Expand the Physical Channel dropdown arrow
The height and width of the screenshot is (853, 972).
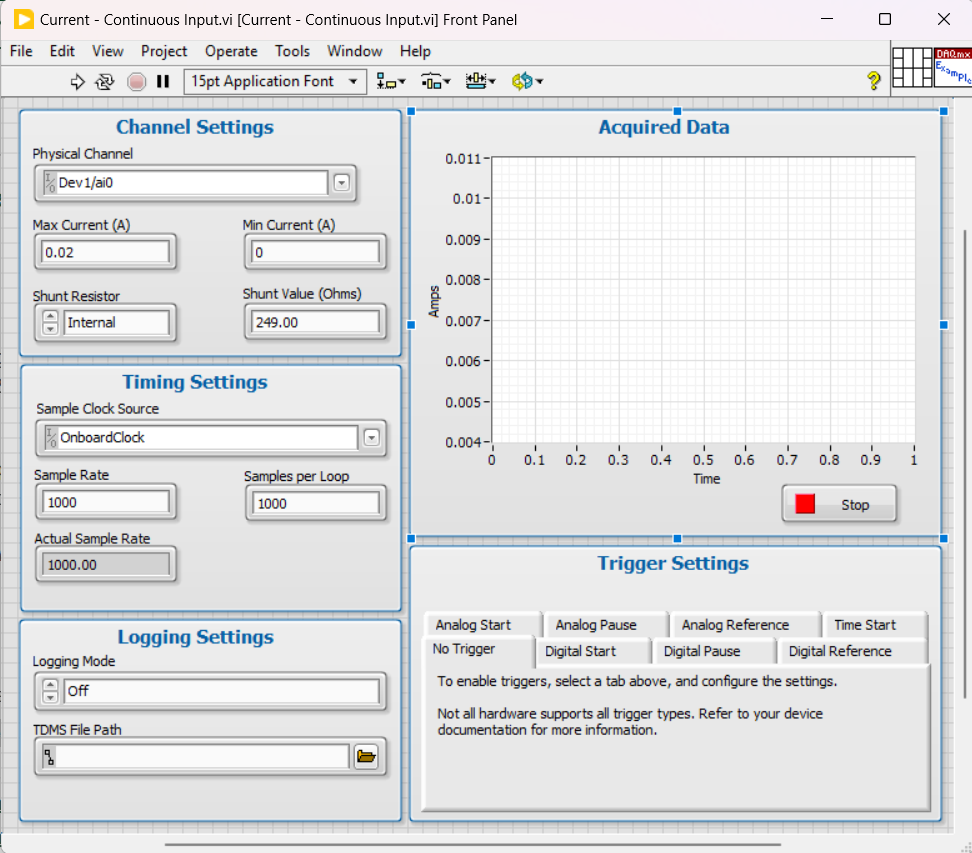[x=342, y=183]
